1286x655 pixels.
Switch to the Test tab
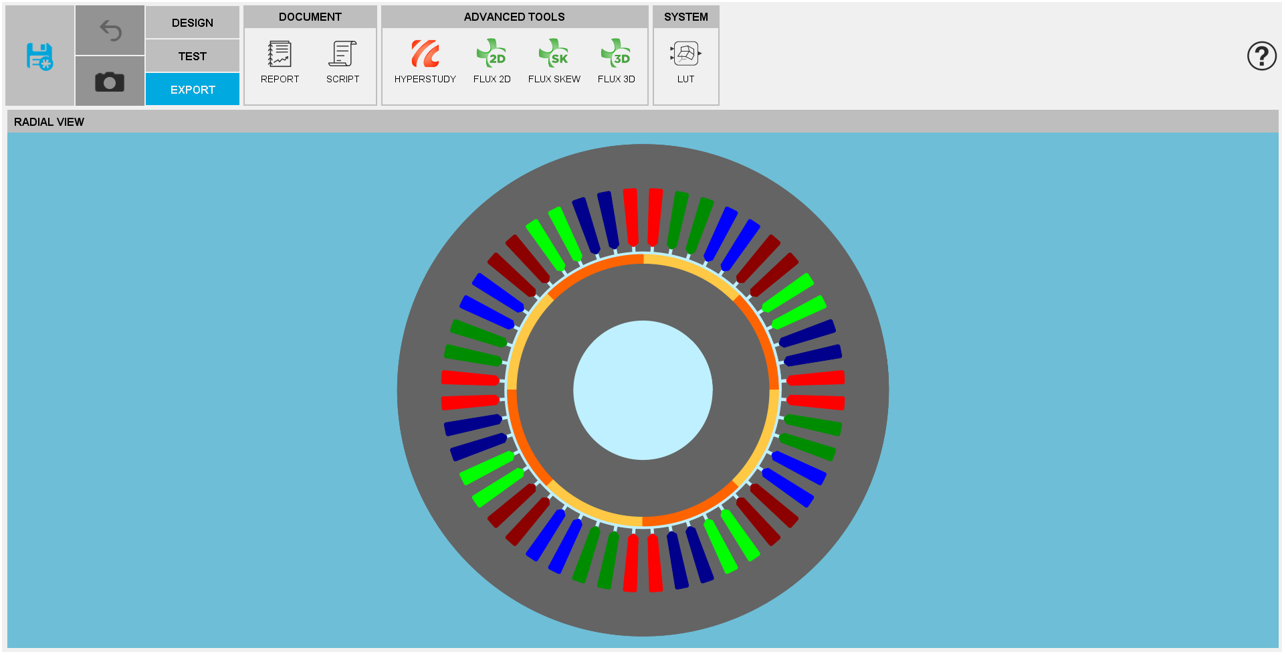[192, 56]
